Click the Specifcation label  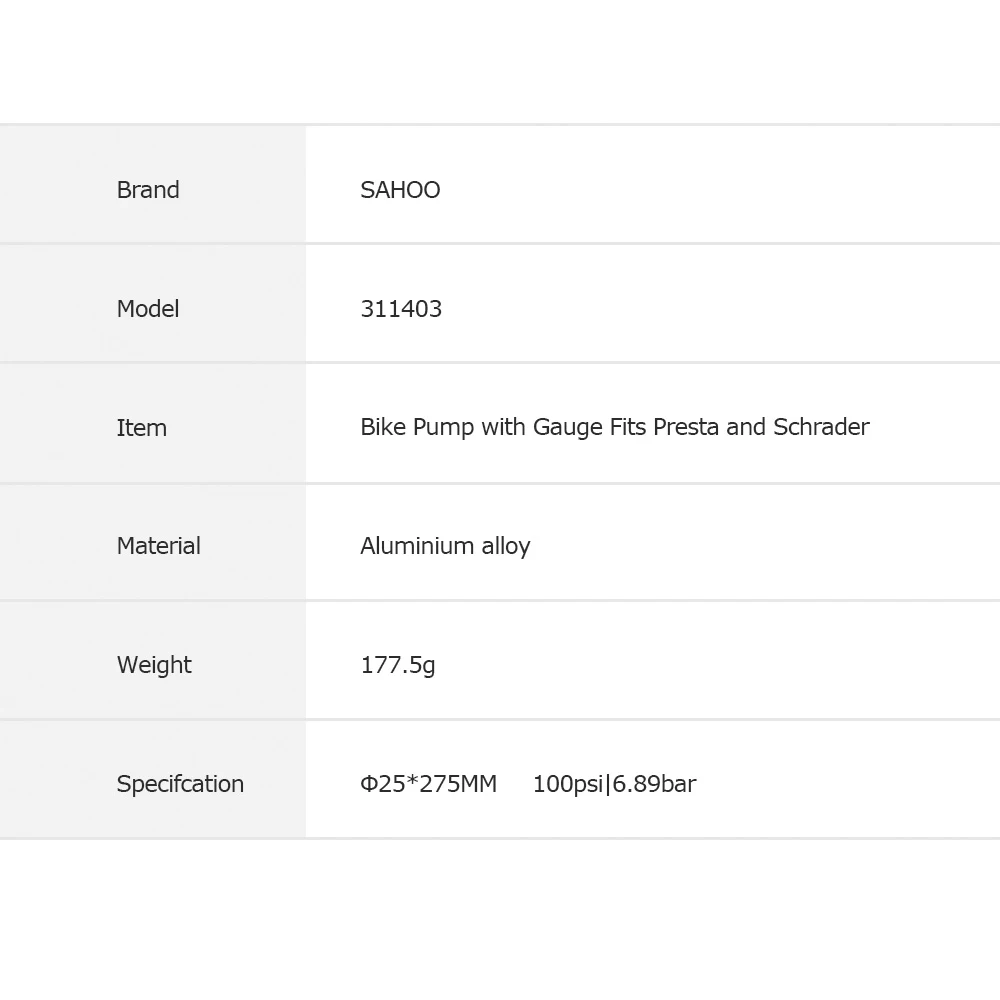[x=180, y=784]
